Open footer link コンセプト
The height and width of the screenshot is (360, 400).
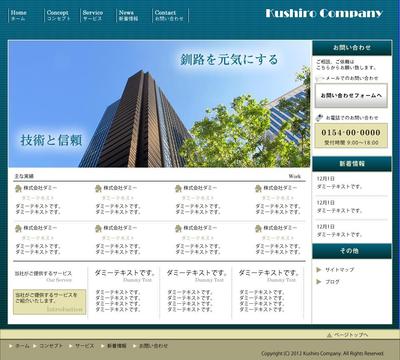pyautogui.click(x=51, y=346)
